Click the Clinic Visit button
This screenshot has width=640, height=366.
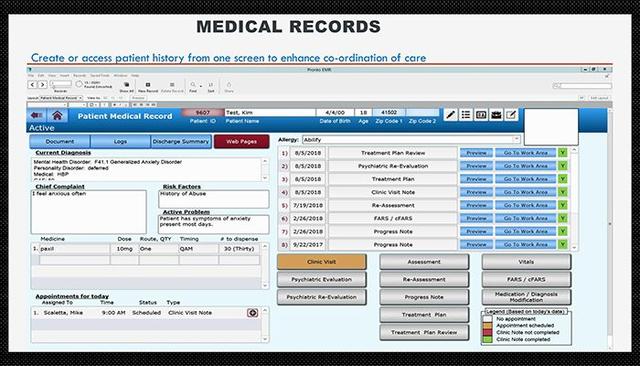pos(322,262)
